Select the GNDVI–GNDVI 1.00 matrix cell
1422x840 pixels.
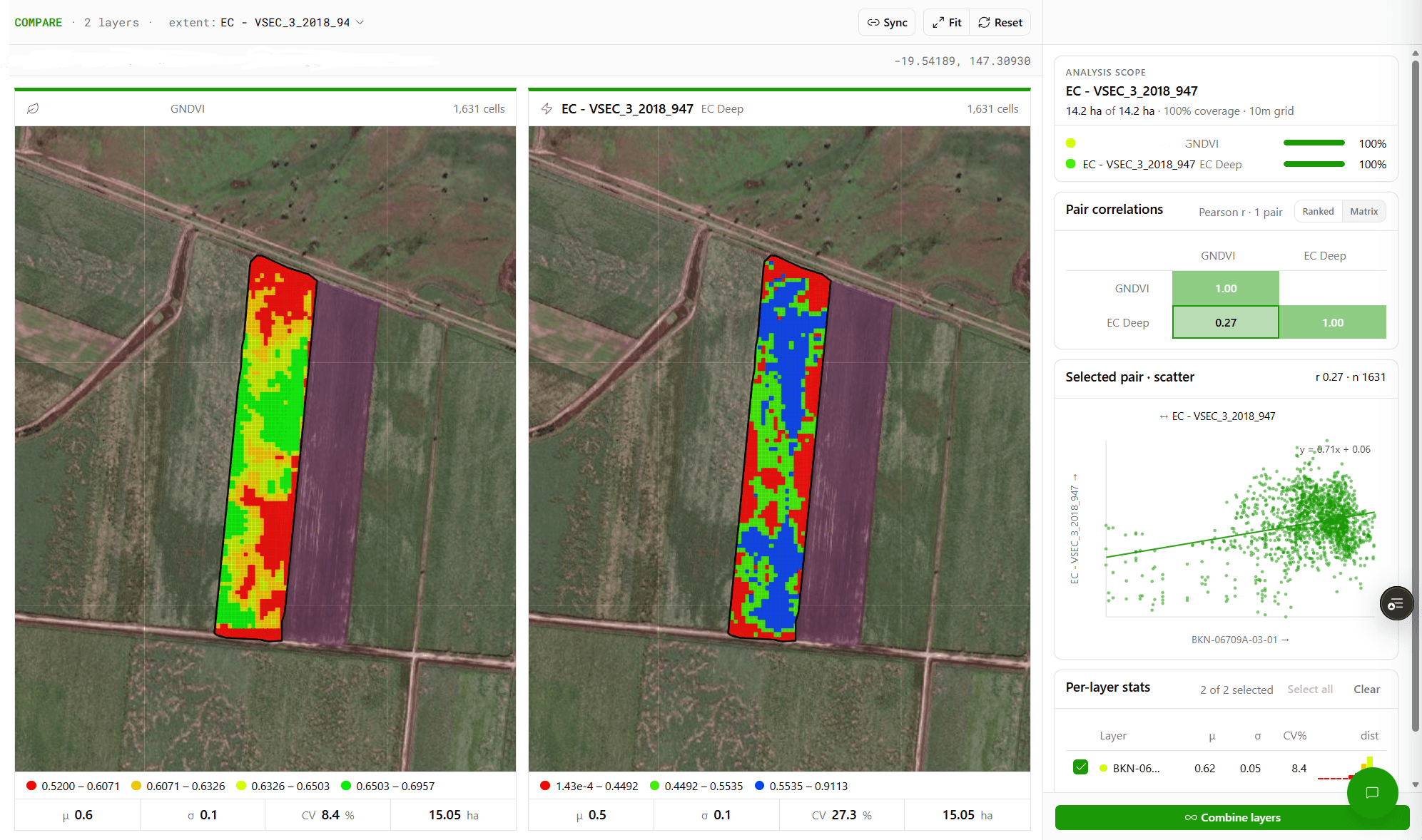coord(1226,288)
